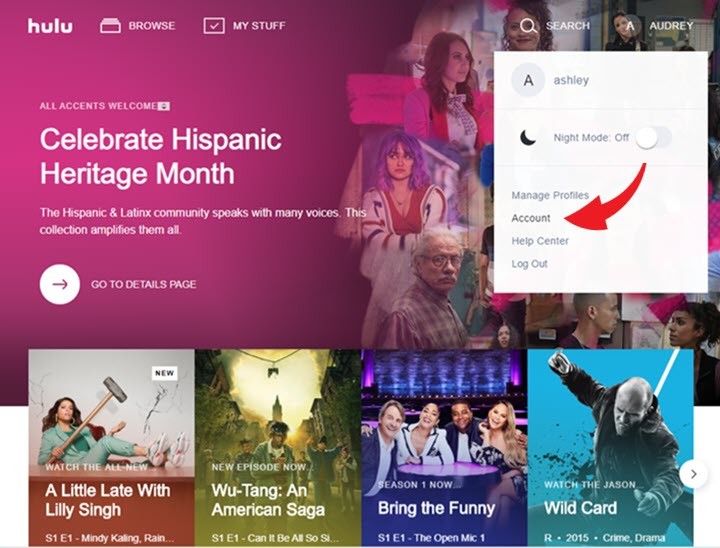Image resolution: width=720 pixels, height=548 pixels.
Task: Open the Bring the Funny card
Action: tap(444, 447)
